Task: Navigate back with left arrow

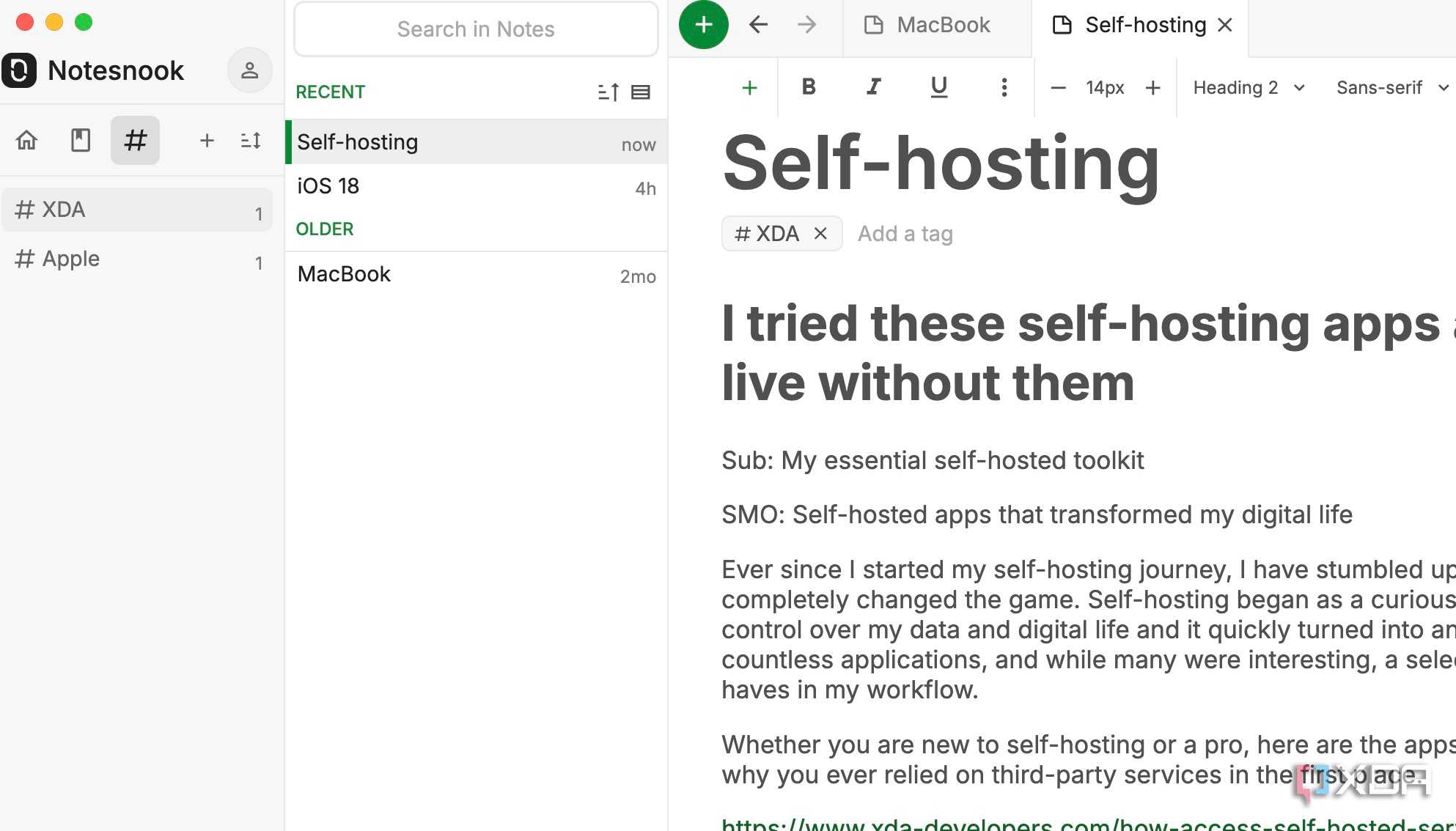Action: coord(759,25)
